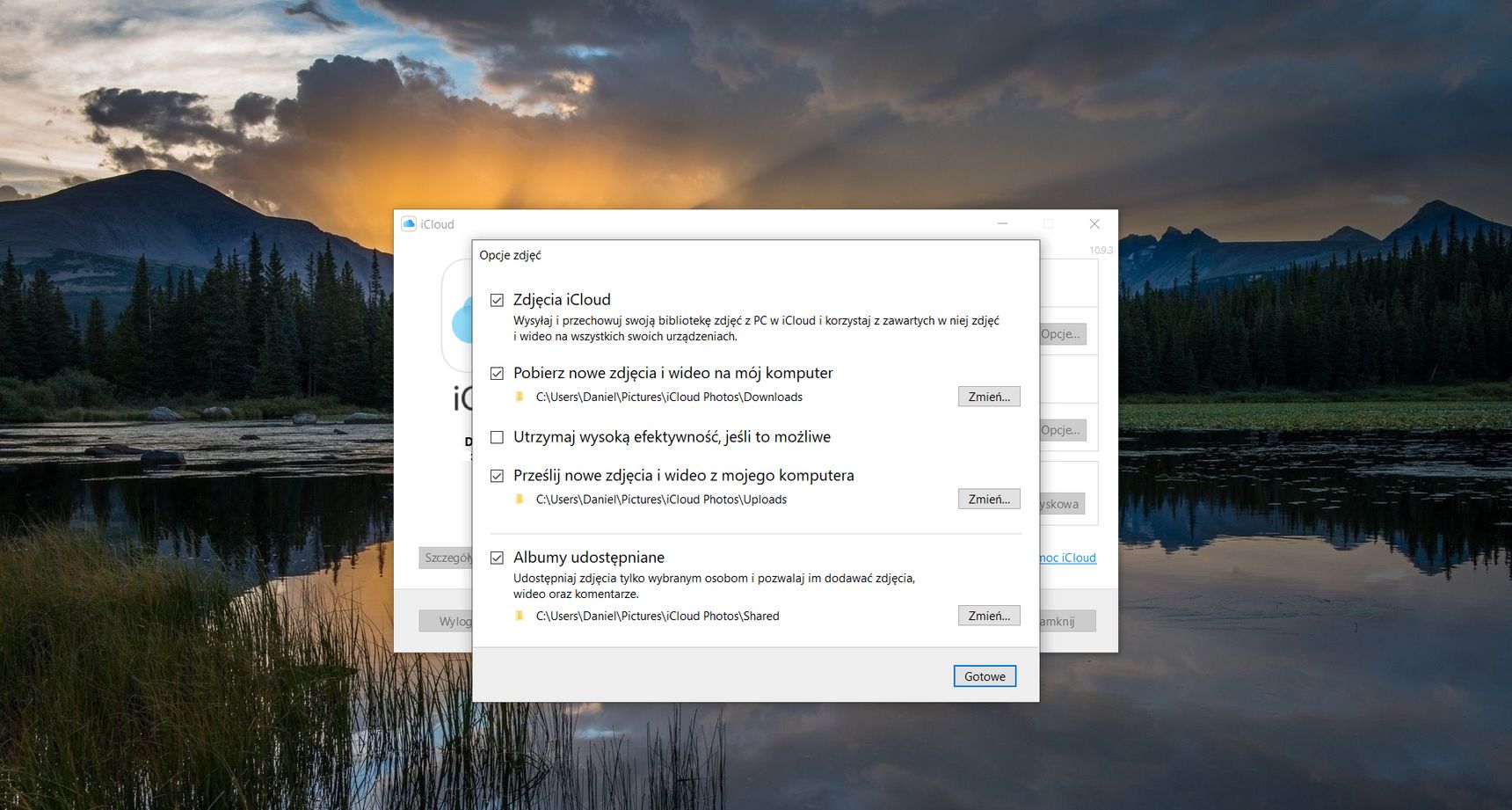Uncheck the Albumy udostępniane checkbox
Viewport: 1512px width, 810px height.
point(497,558)
